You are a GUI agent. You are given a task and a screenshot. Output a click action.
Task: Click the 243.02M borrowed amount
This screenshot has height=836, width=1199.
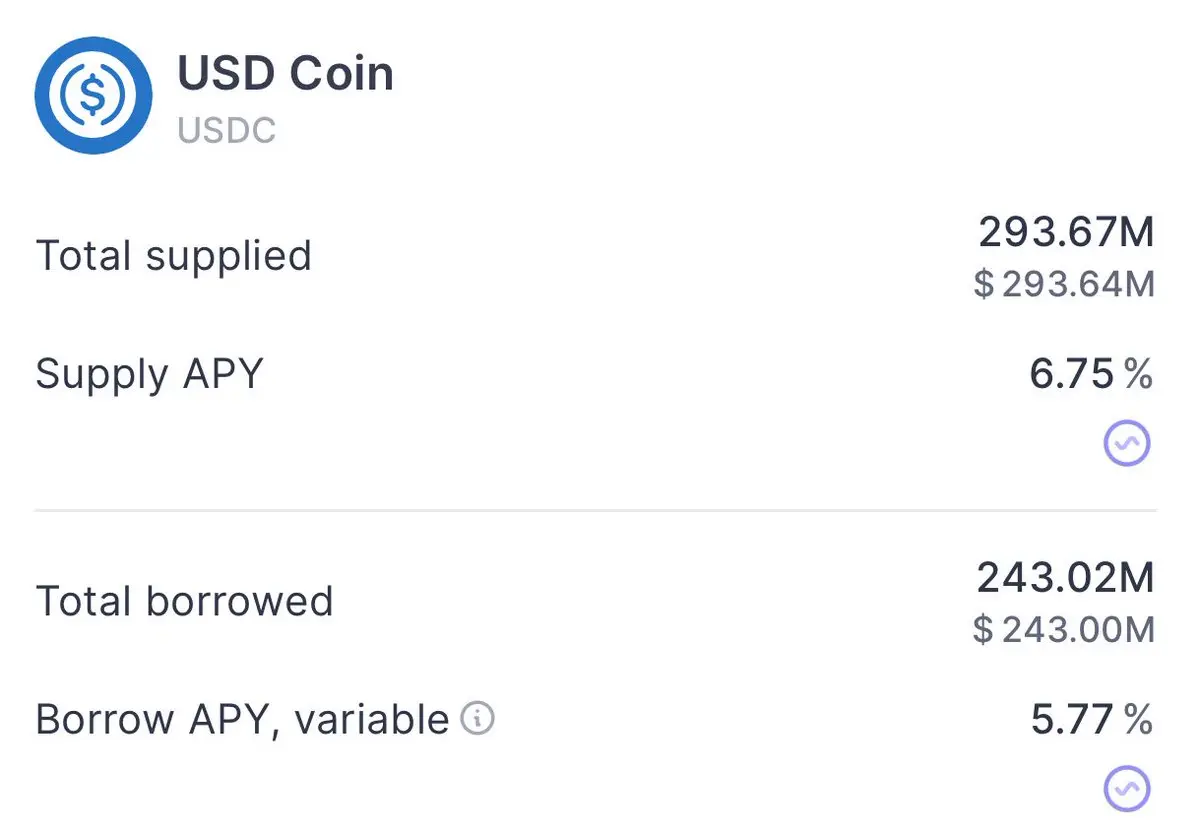pyautogui.click(x=1065, y=577)
